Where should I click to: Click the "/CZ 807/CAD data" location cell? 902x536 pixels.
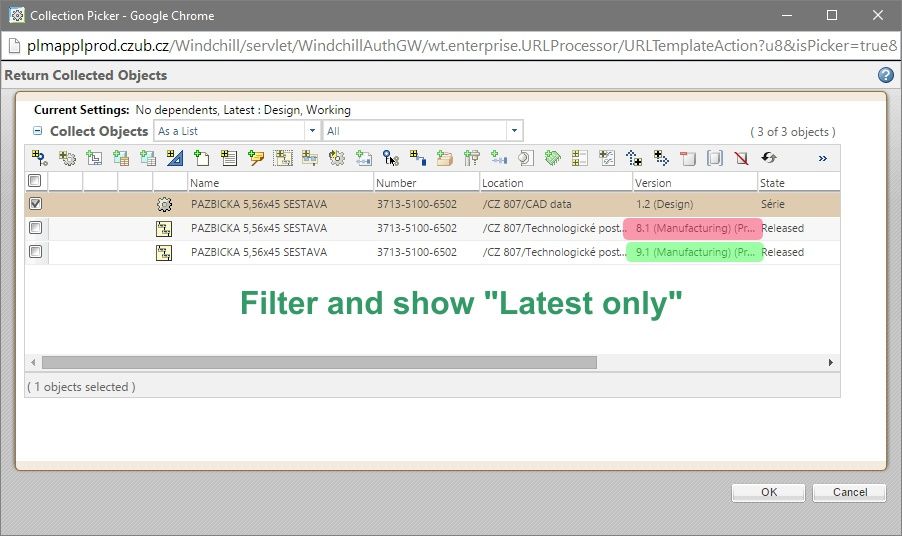527,204
